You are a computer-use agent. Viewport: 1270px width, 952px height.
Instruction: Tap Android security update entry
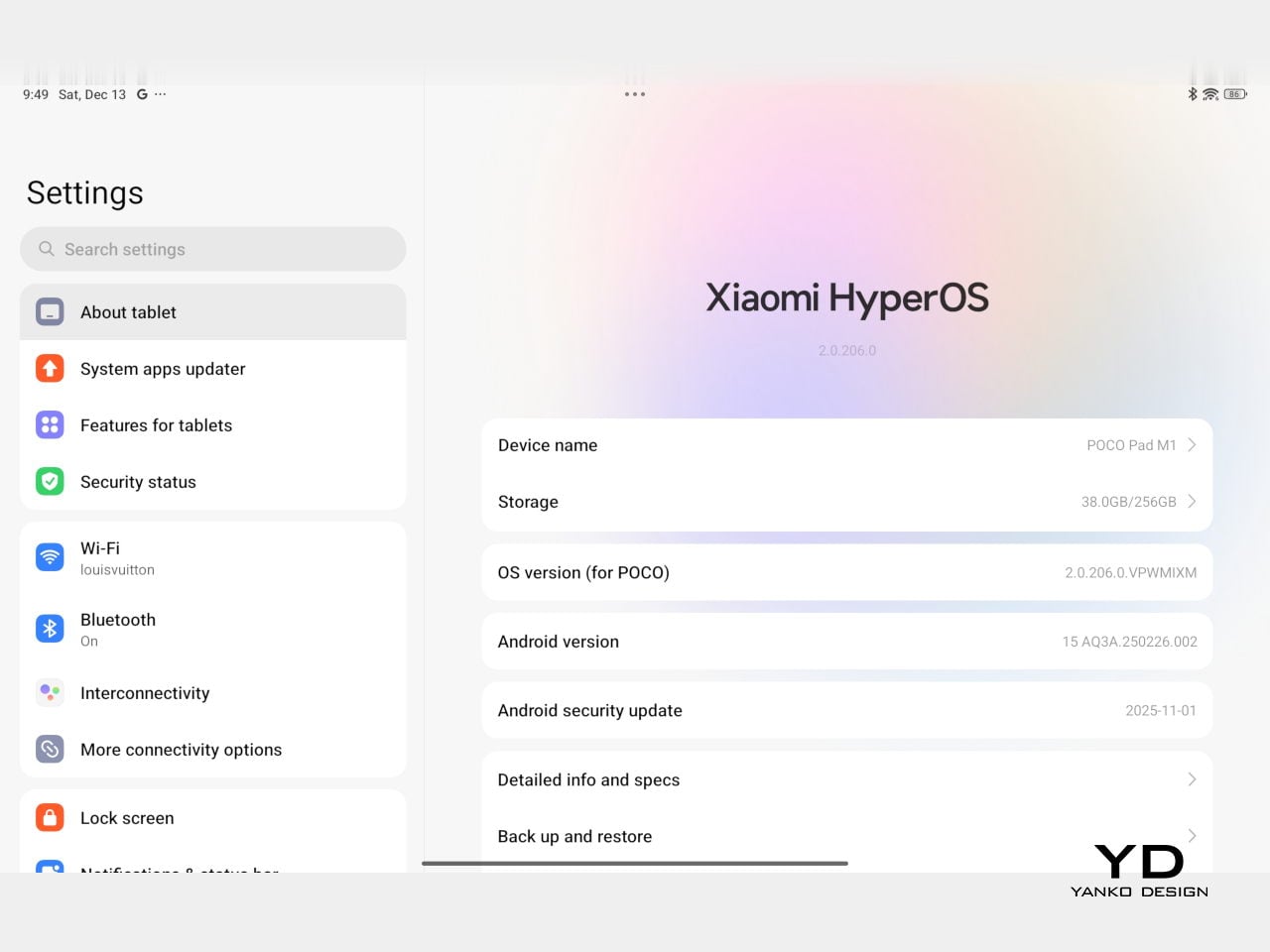846,710
